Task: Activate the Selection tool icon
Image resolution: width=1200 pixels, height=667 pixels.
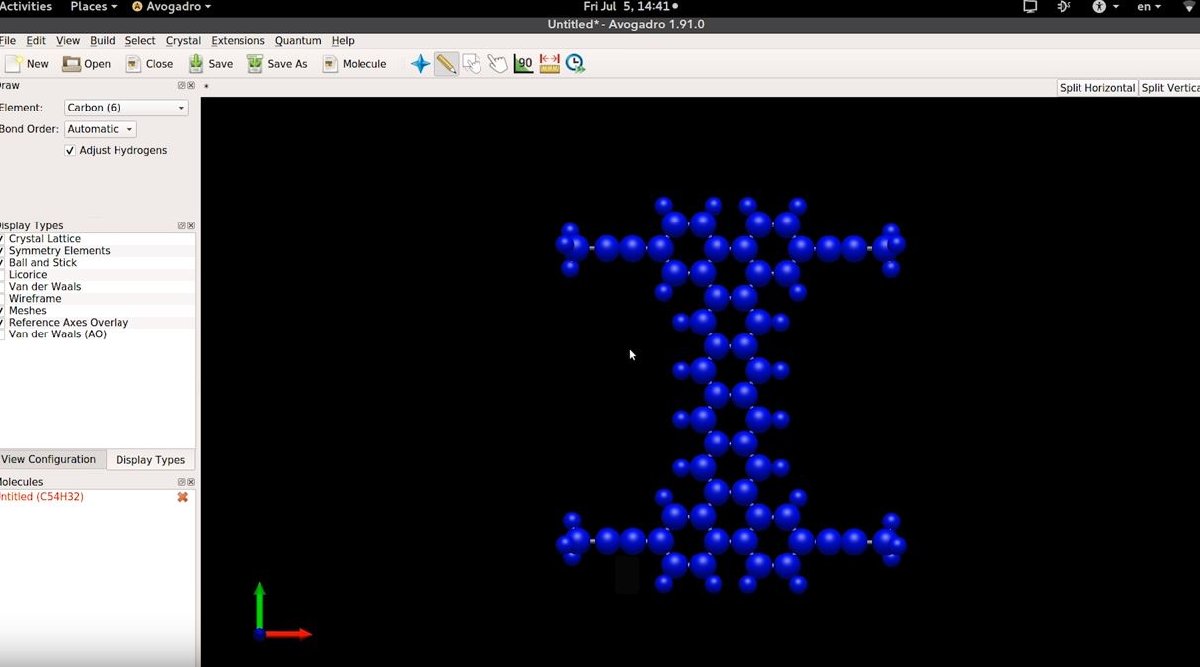Action: click(x=472, y=64)
